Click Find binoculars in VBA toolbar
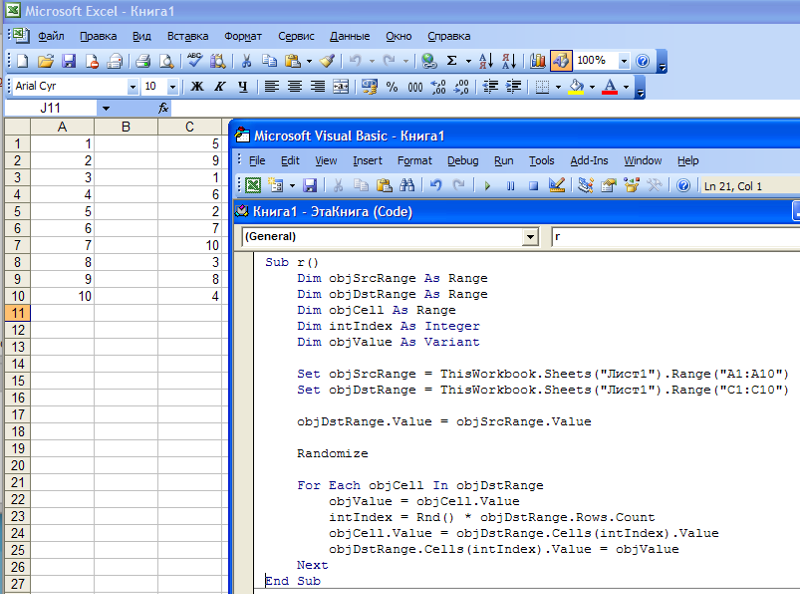Viewport: 800px width, 594px height. coord(407,185)
